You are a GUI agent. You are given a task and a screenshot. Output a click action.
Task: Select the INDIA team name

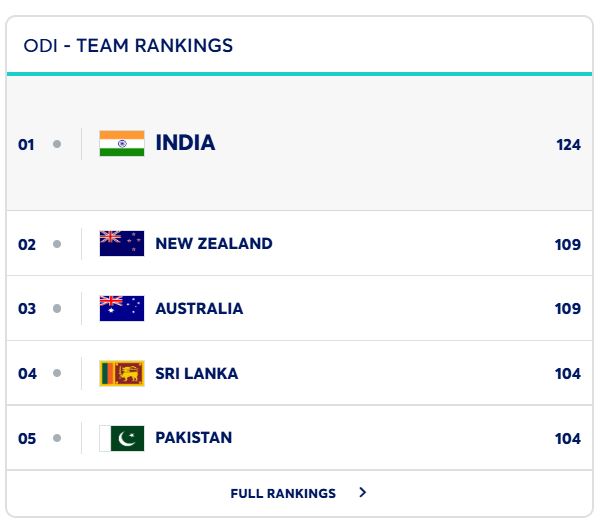[x=185, y=143]
